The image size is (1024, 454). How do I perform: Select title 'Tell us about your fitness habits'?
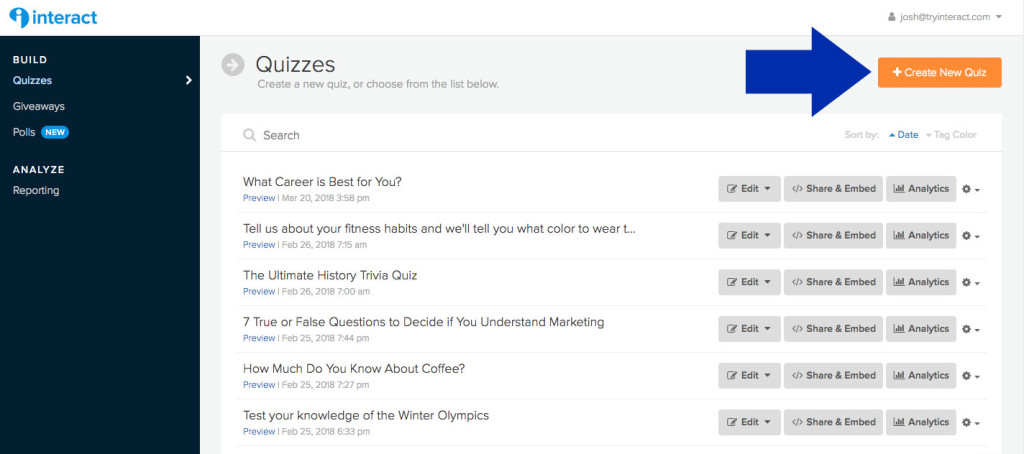[x=439, y=229]
